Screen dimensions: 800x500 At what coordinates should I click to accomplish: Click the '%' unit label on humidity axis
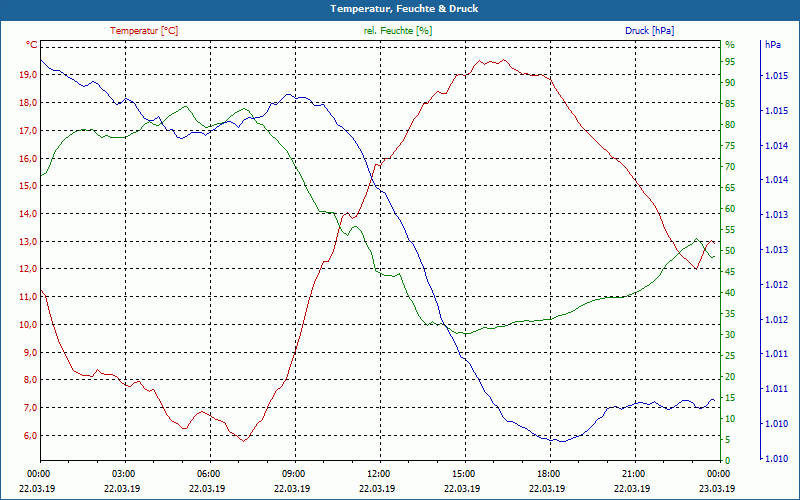[730, 45]
